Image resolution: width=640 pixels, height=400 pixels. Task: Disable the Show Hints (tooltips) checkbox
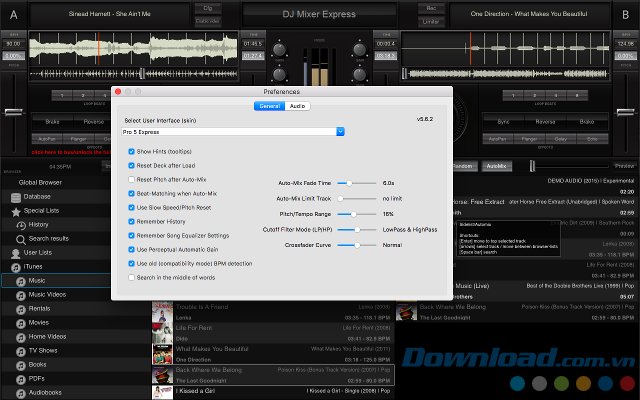[x=132, y=151]
